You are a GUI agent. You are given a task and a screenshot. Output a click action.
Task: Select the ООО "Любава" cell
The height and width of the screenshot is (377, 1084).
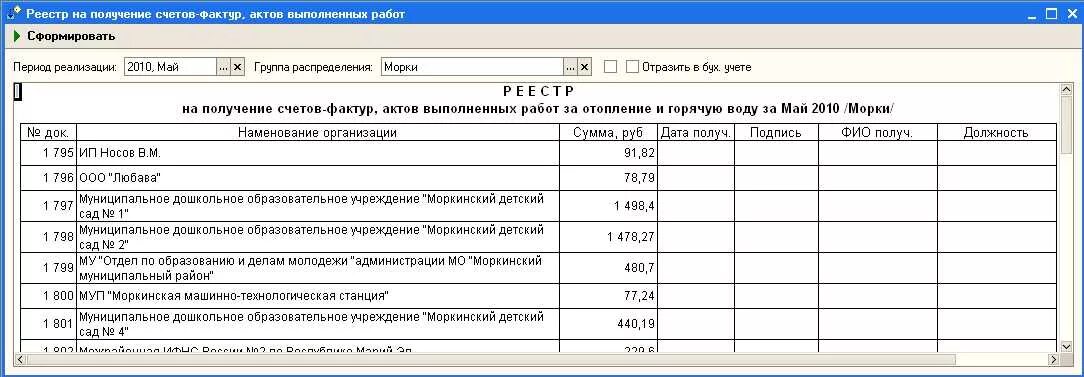pyautogui.click(x=317, y=178)
